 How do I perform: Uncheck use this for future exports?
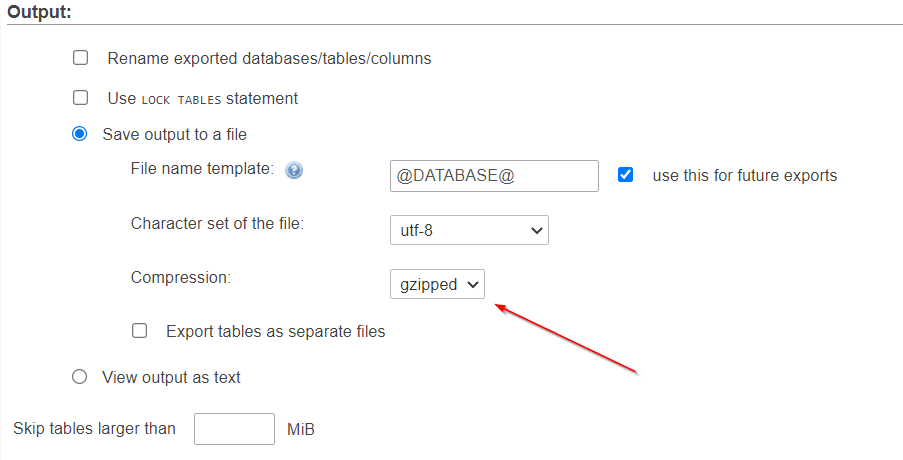point(625,174)
